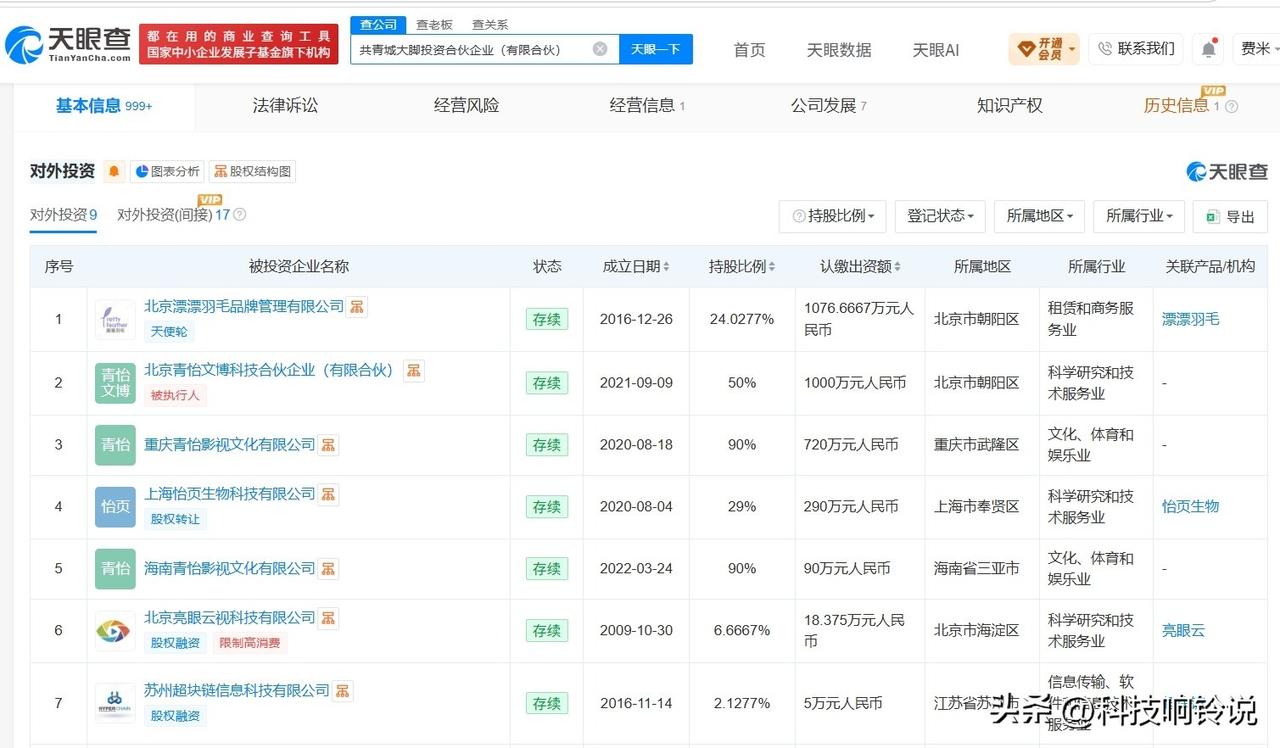Click equity structure icon next to 北京青怡文博科技合伙企业
The image size is (1280, 748).
point(413,370)
